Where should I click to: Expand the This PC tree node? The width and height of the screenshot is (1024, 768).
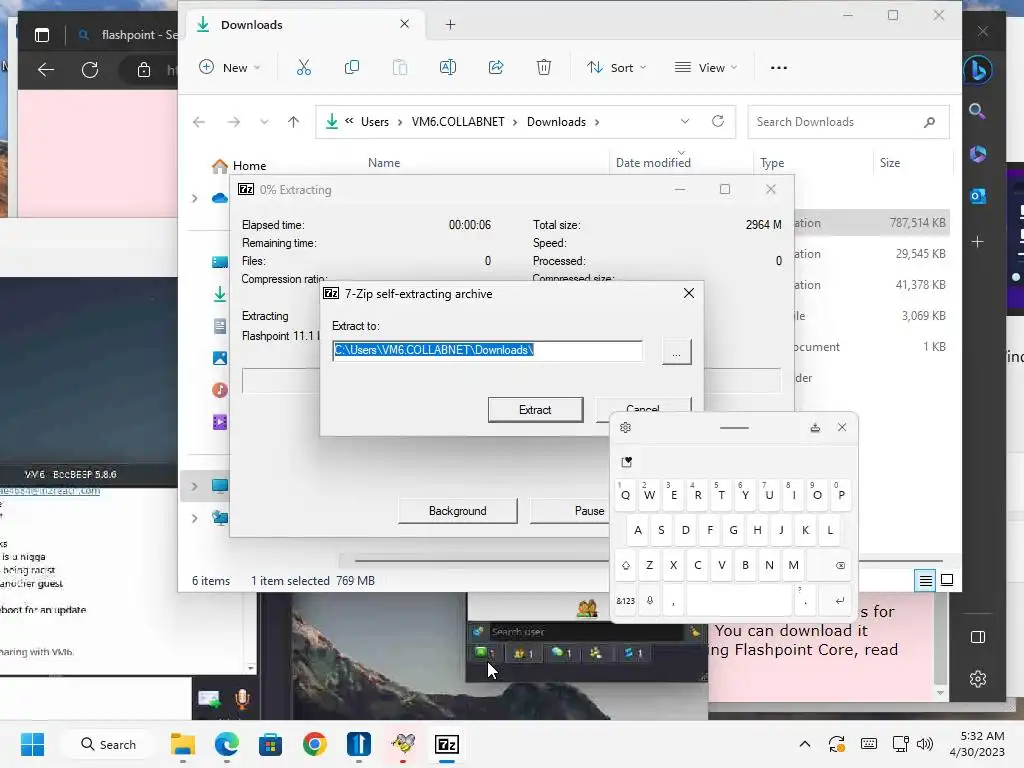194,486
